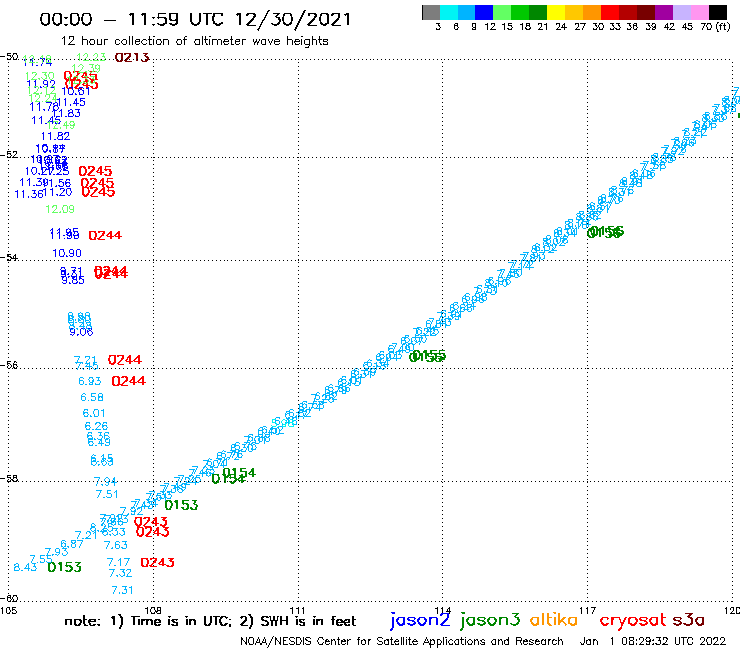Image resolution: width=740 pixels, height=650 pixels.
Task: Click the '108' longitude axis label
Action: (x=153, y=610)
